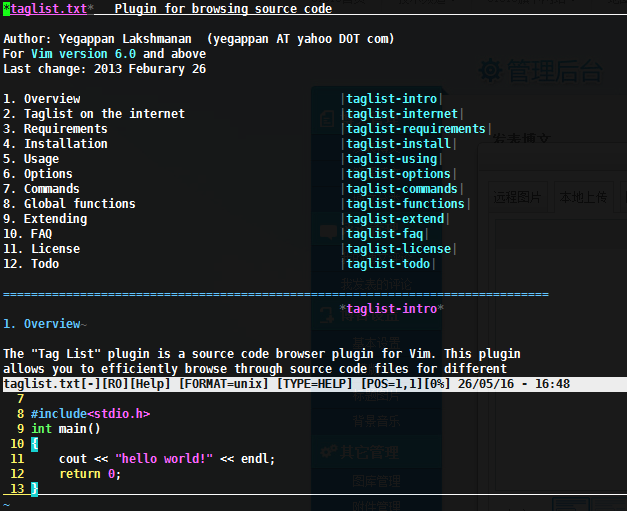Click [POS=1,1][0%] in the status line

405,384
